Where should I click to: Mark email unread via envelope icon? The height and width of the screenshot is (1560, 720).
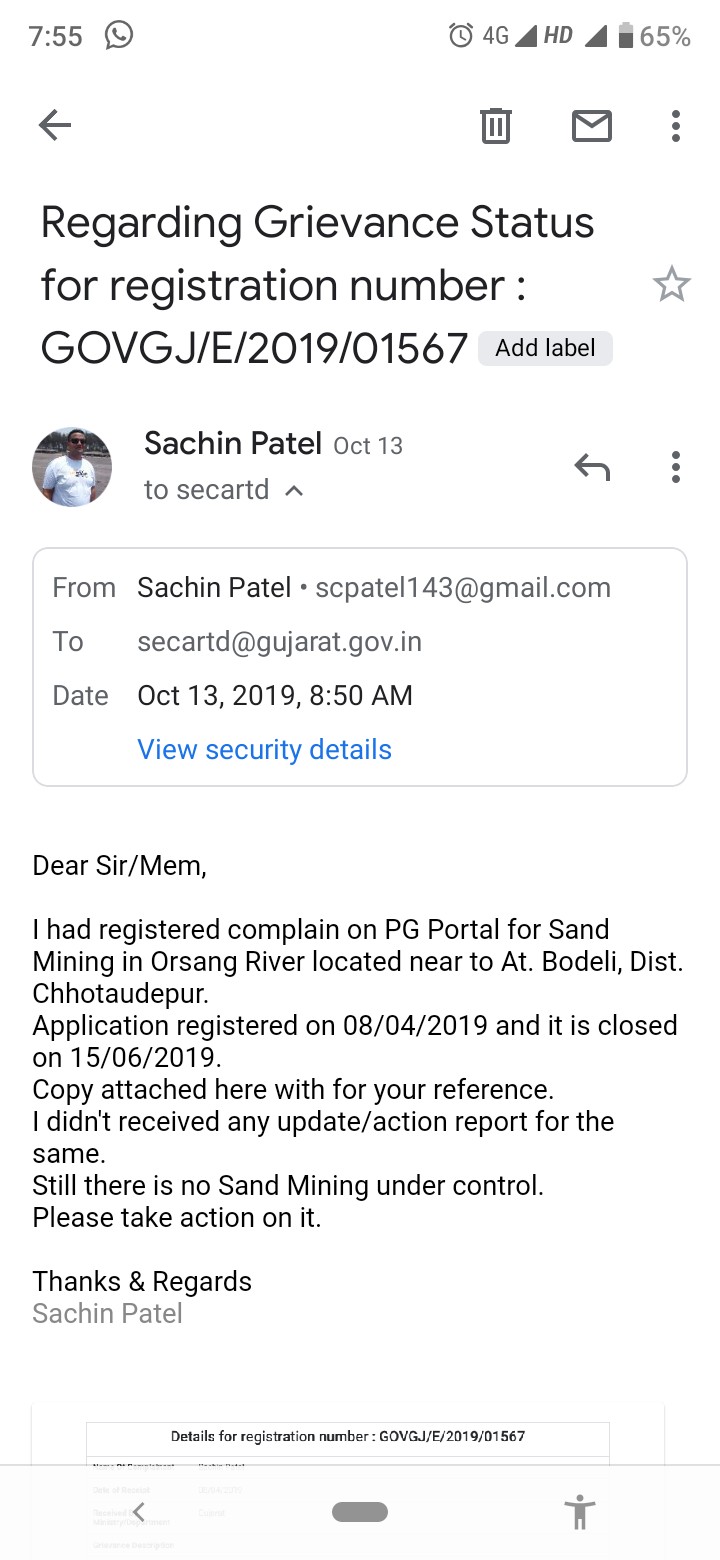[x=592, y=126]
